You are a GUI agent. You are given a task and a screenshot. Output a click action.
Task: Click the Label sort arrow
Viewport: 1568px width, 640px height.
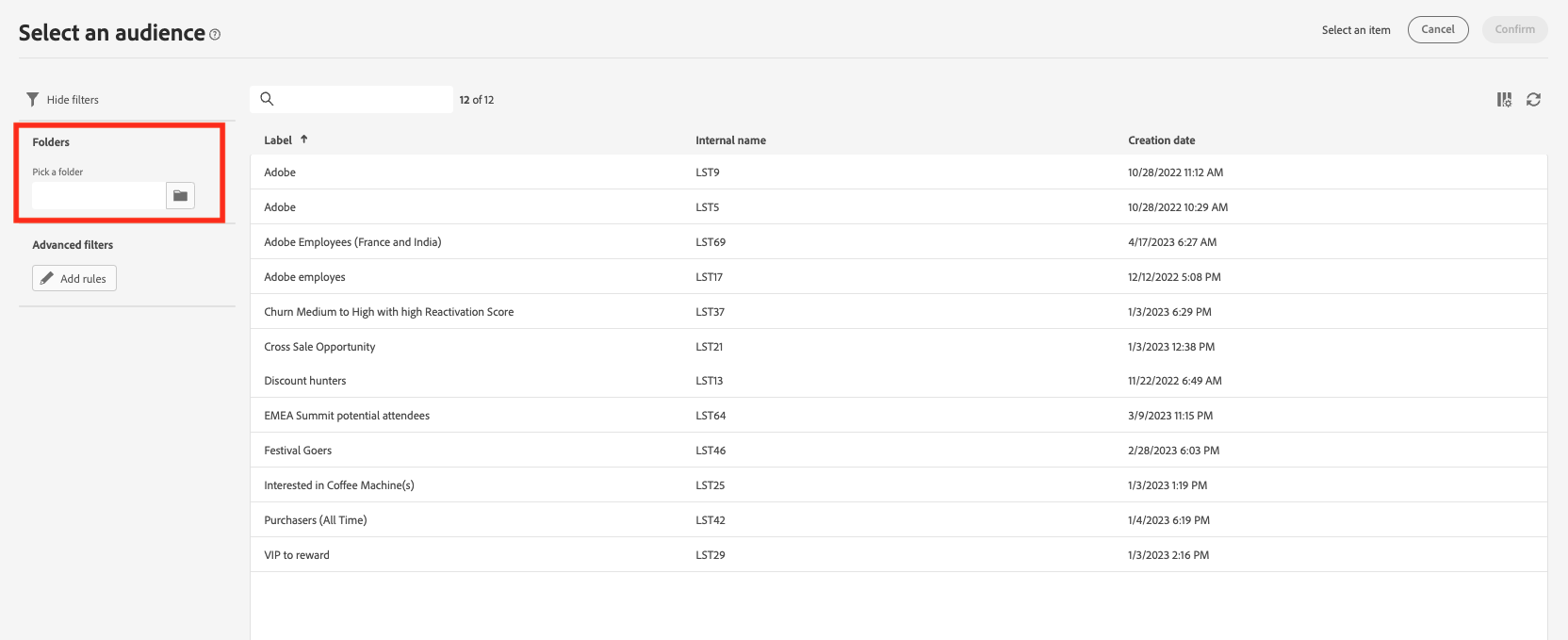(x=304, y=139)
